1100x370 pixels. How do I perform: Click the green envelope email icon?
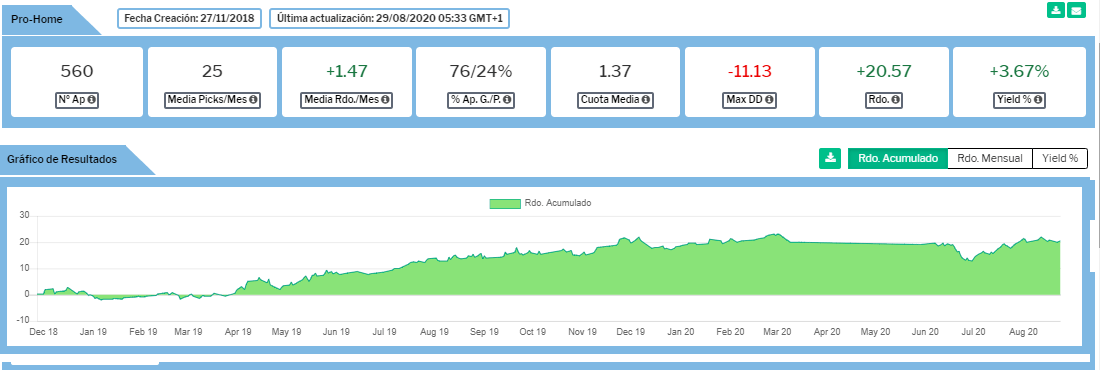(x=1075, y=11)
